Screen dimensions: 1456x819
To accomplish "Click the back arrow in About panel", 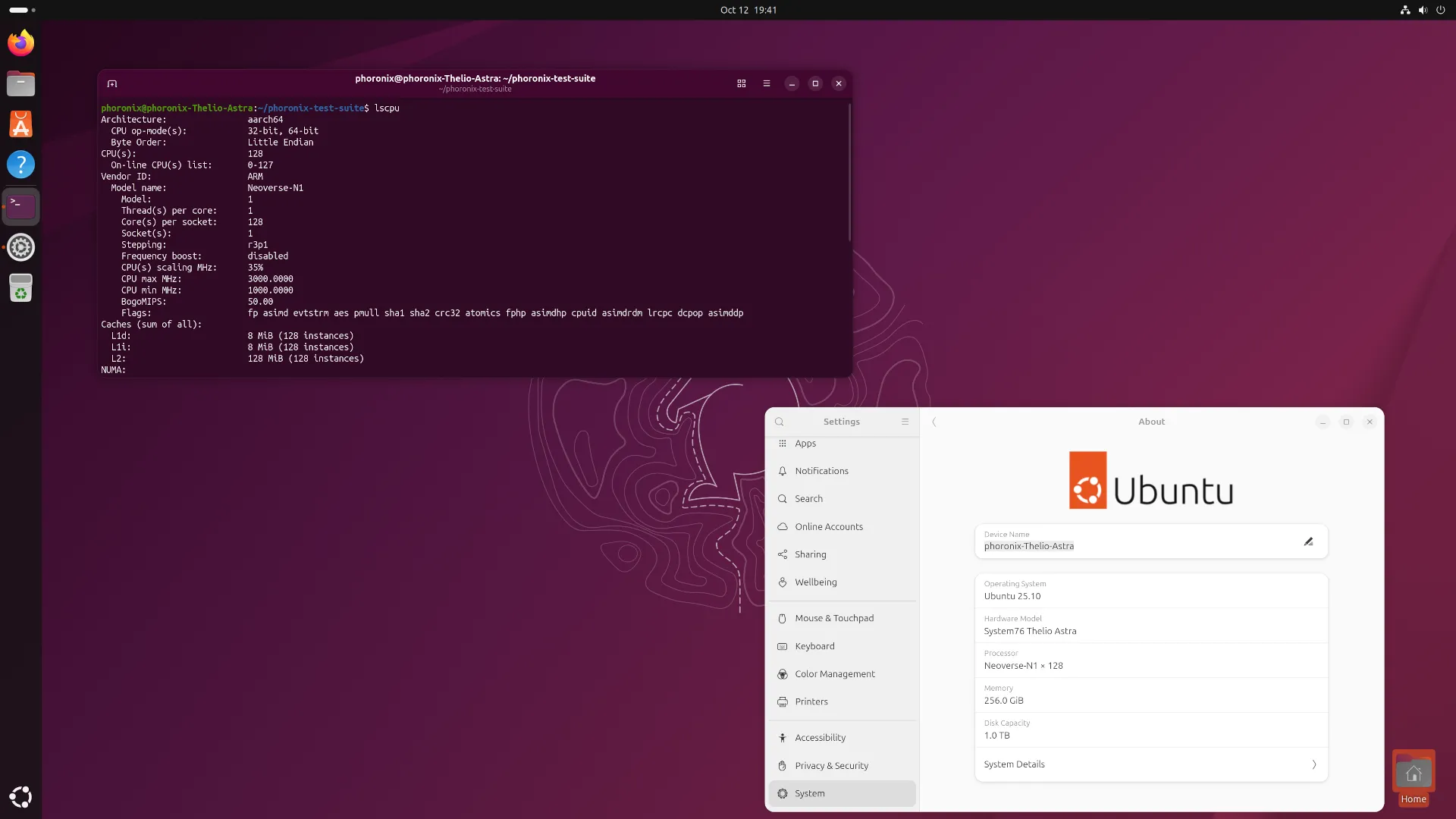I will click(934, 422).
